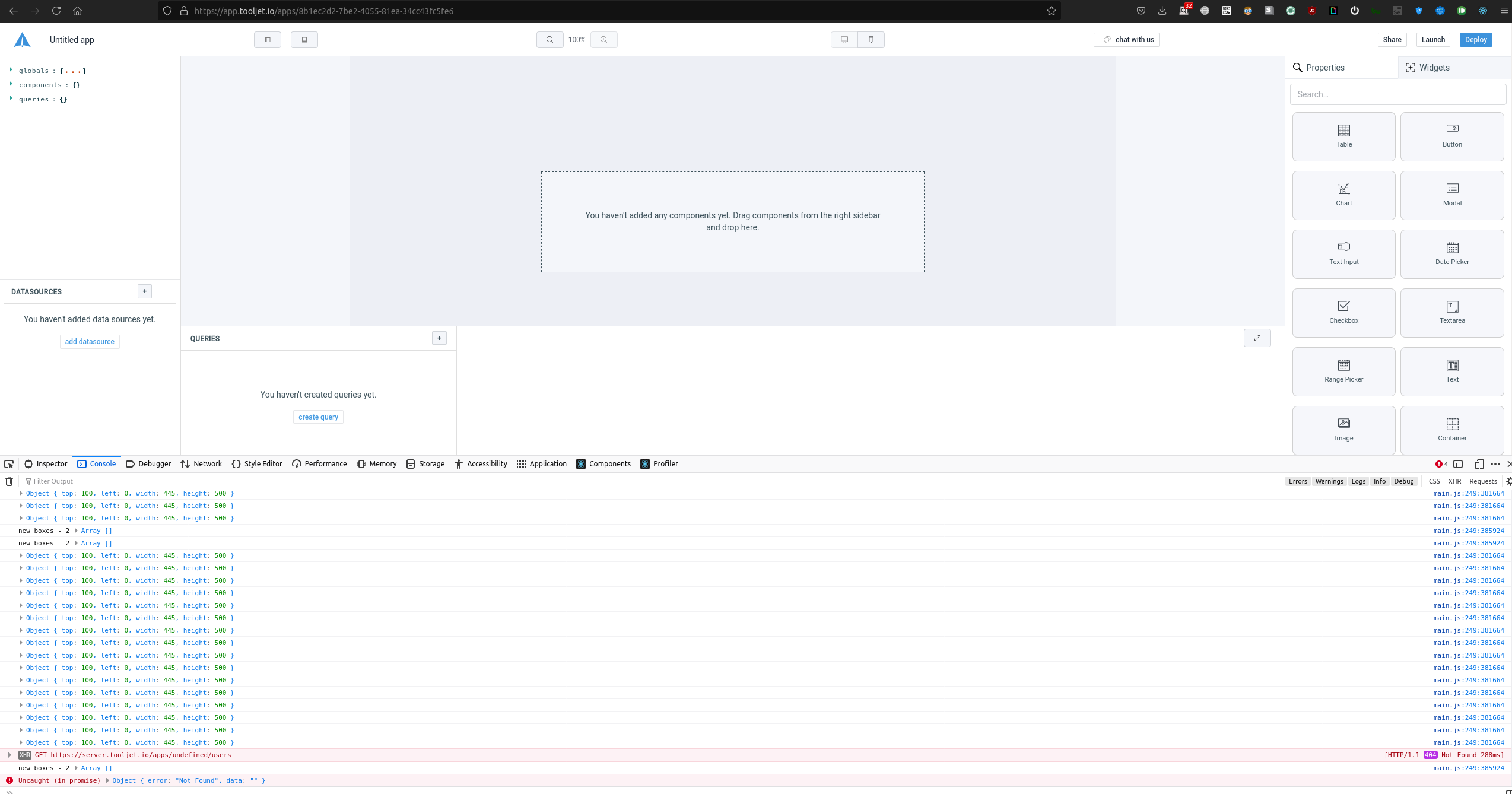Expand the Queries panel with its arrow icon

tap(1257, 338)
